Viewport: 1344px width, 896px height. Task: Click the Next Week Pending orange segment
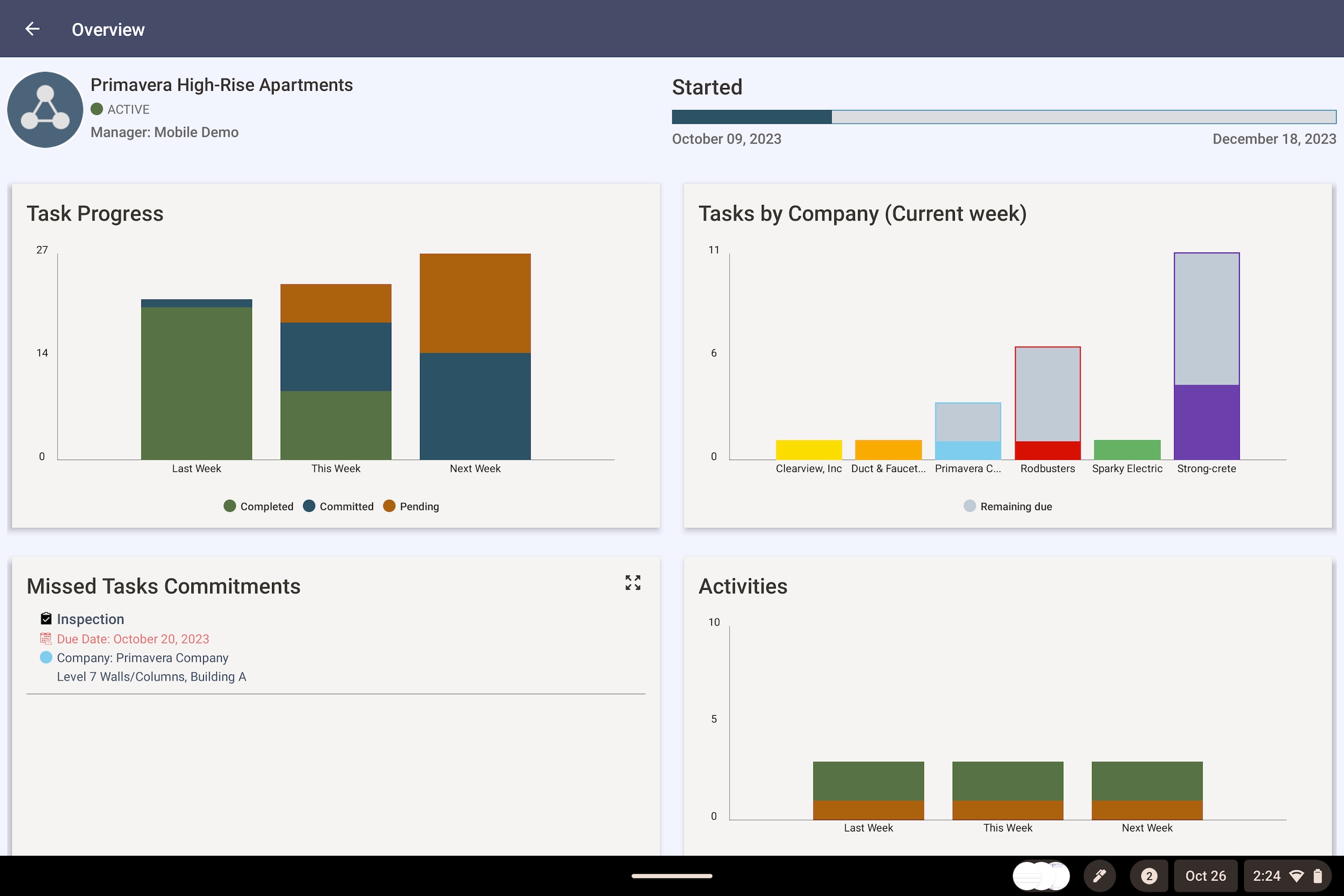pyautogui.click(x=475, y=303)
